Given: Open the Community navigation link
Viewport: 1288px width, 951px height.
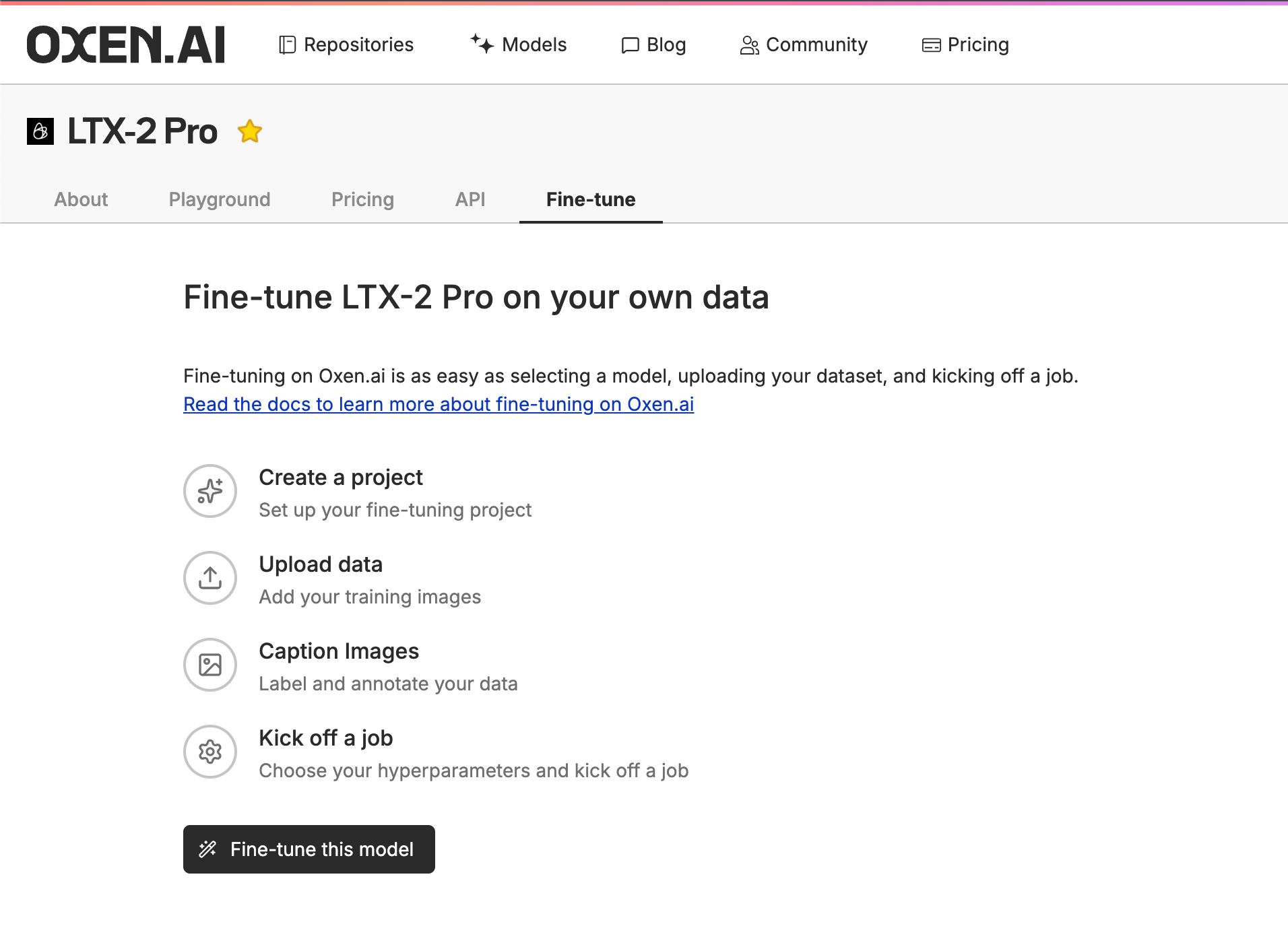Looking at the screenshot, I should pos(804,45).
